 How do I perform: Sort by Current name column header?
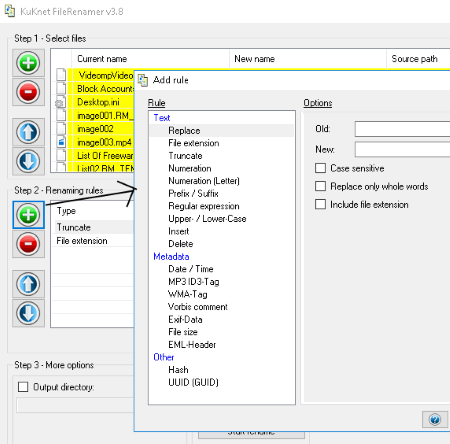tap(150, 59)
